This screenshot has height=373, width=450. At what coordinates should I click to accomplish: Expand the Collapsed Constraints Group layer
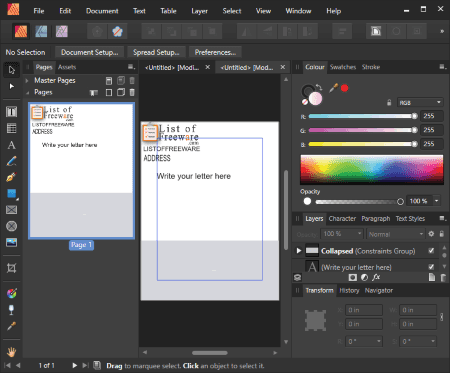point(299,251)
